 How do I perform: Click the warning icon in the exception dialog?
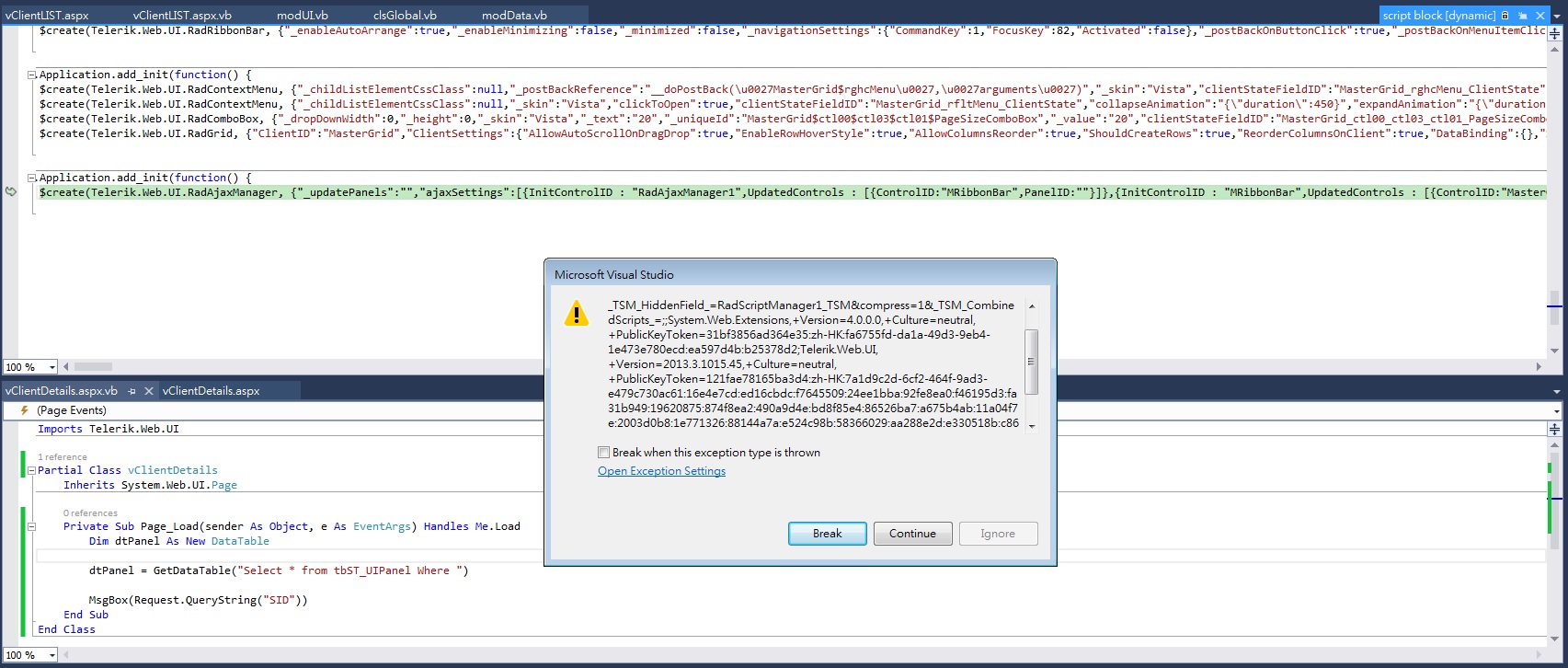576,314
